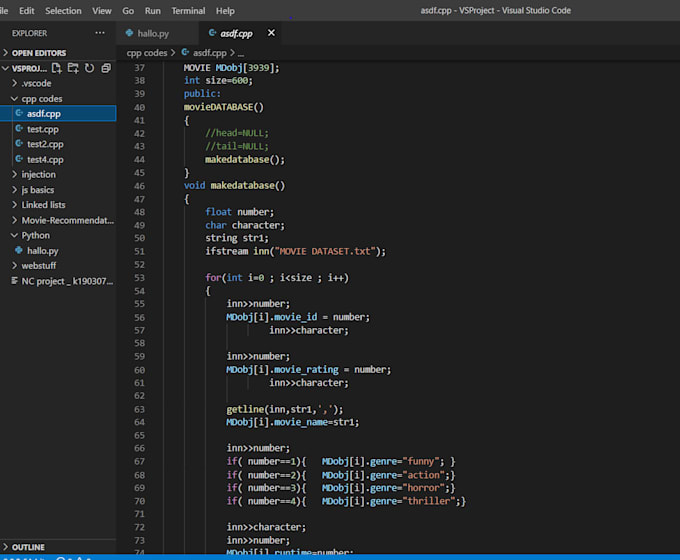Image resolution: width=680 pixels, height=560 pixels.
Task: Click the "movieDATABASE()" constructor name
Action: tap(223, 107)
